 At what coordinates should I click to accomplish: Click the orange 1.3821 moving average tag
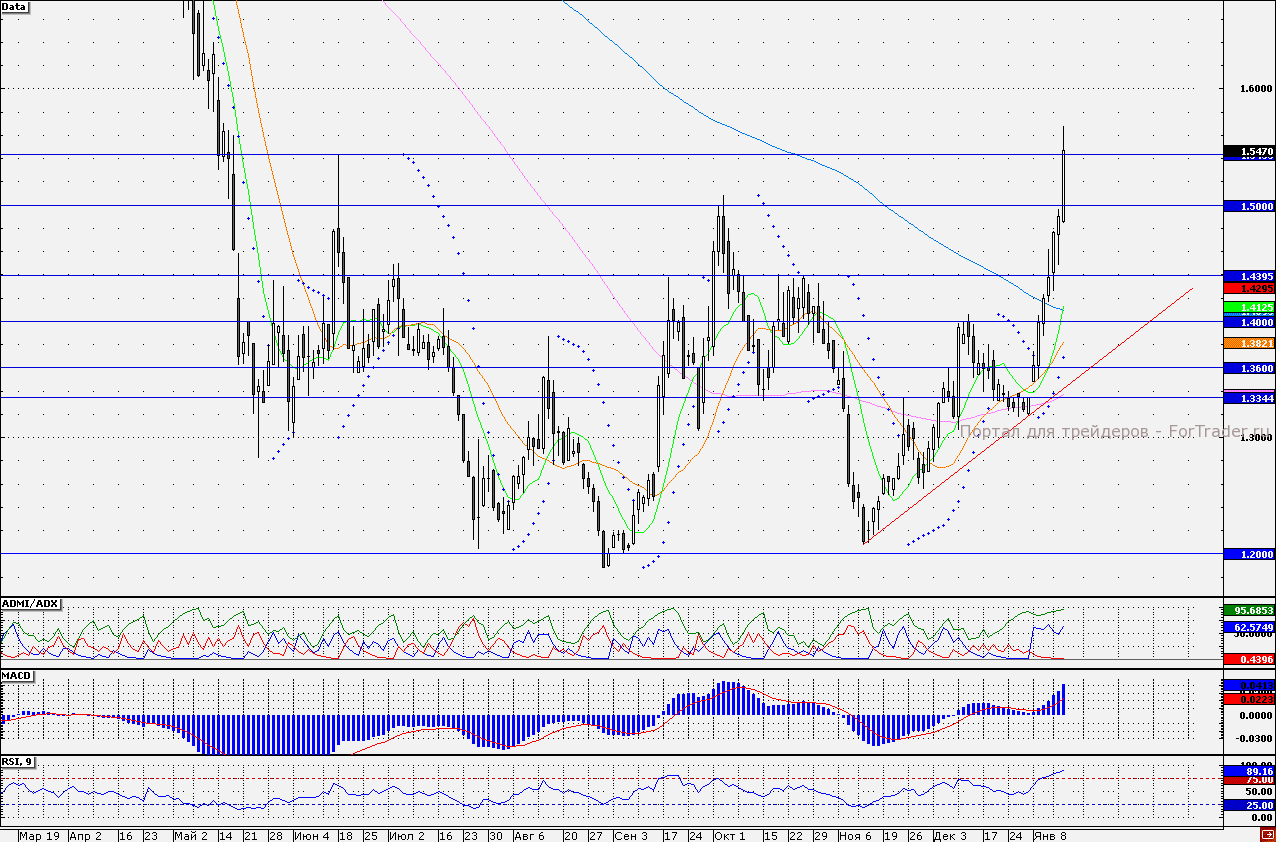point(1248,343)
